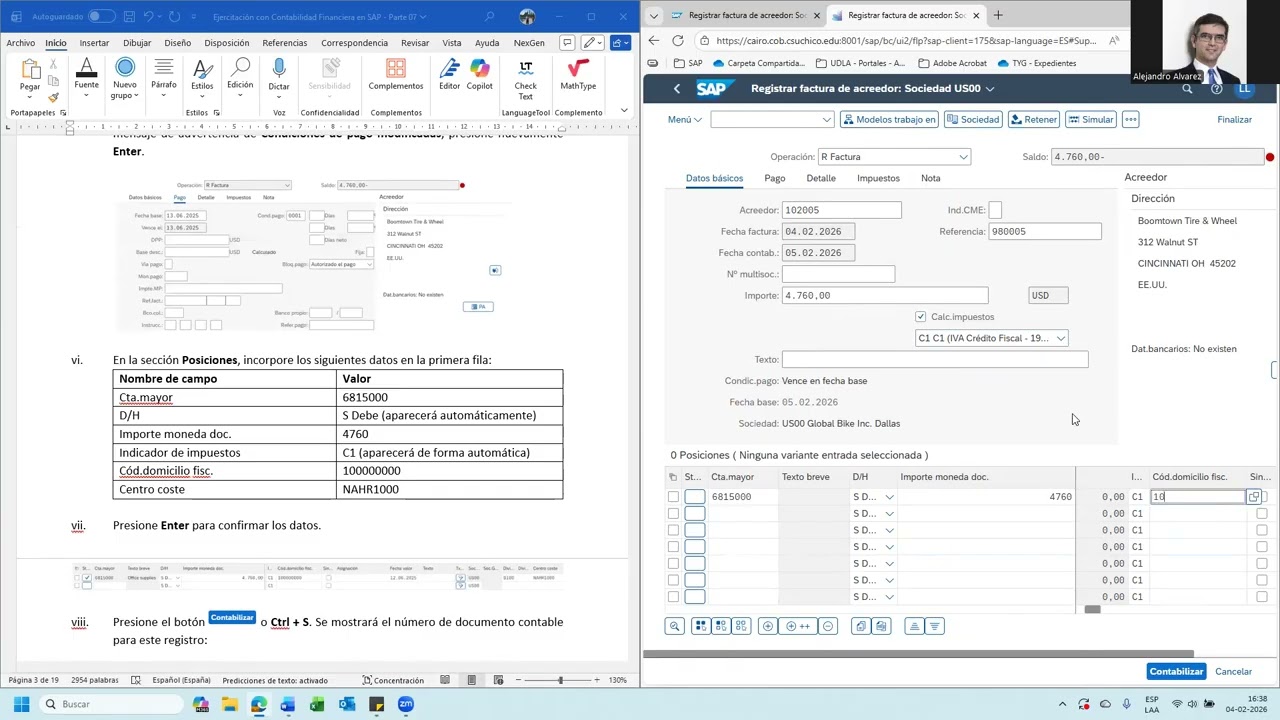Click insert row plus icon in SAP table

tap(768, 626)
